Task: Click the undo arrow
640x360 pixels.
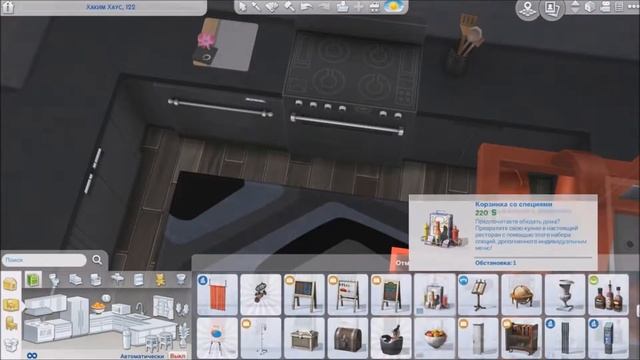Action: (306, 7)
